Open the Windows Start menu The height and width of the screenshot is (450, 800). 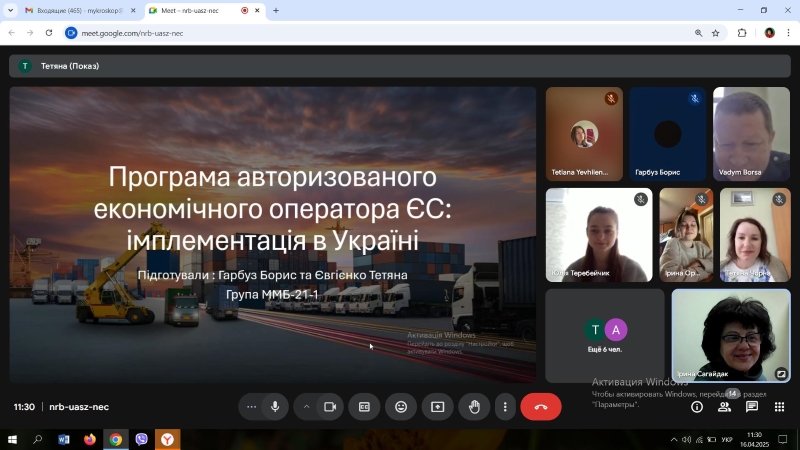tap(12, 439)
